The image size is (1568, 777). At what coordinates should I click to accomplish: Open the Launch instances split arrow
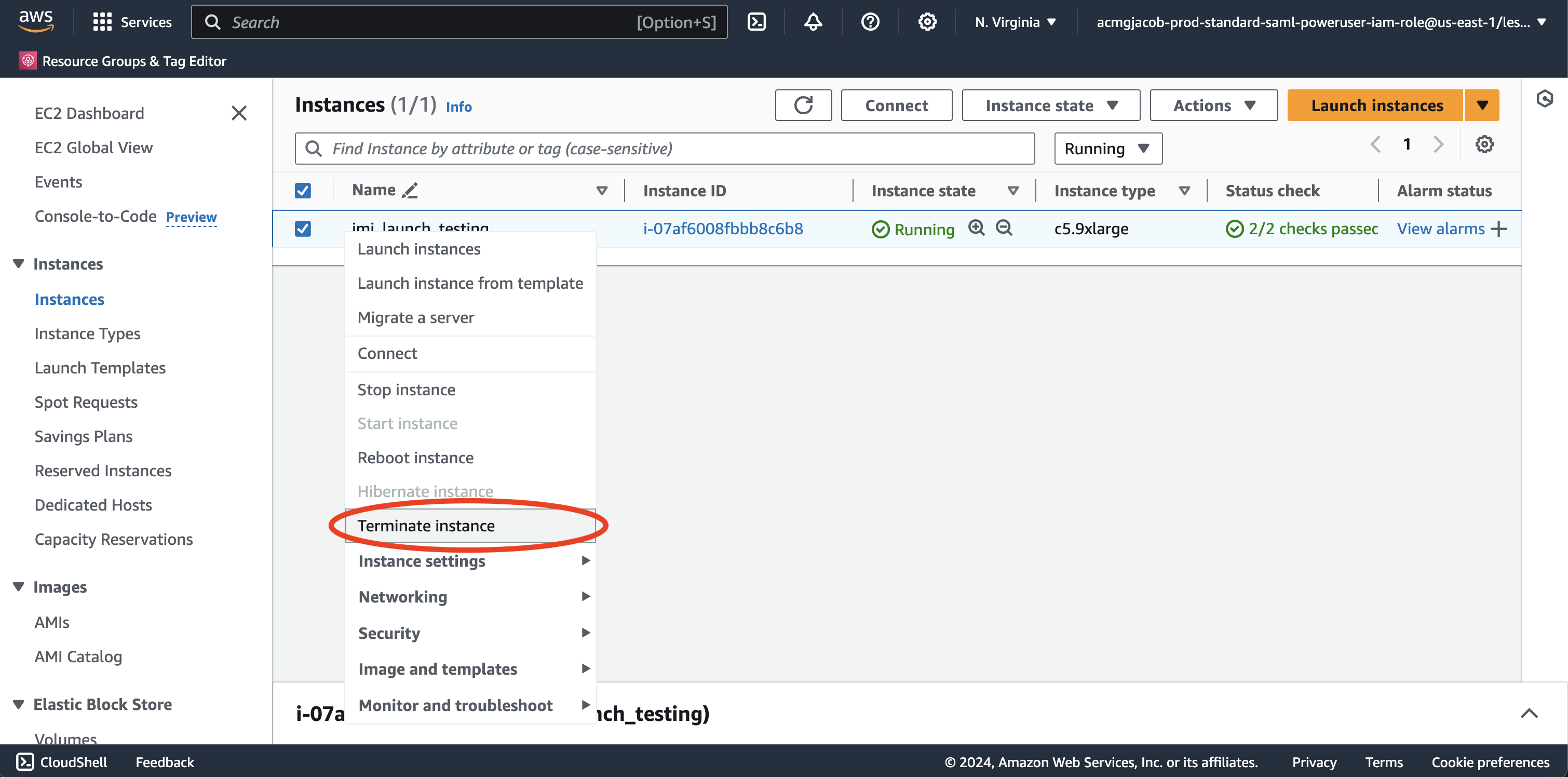pyautogui.click(x=1482, y=105)
